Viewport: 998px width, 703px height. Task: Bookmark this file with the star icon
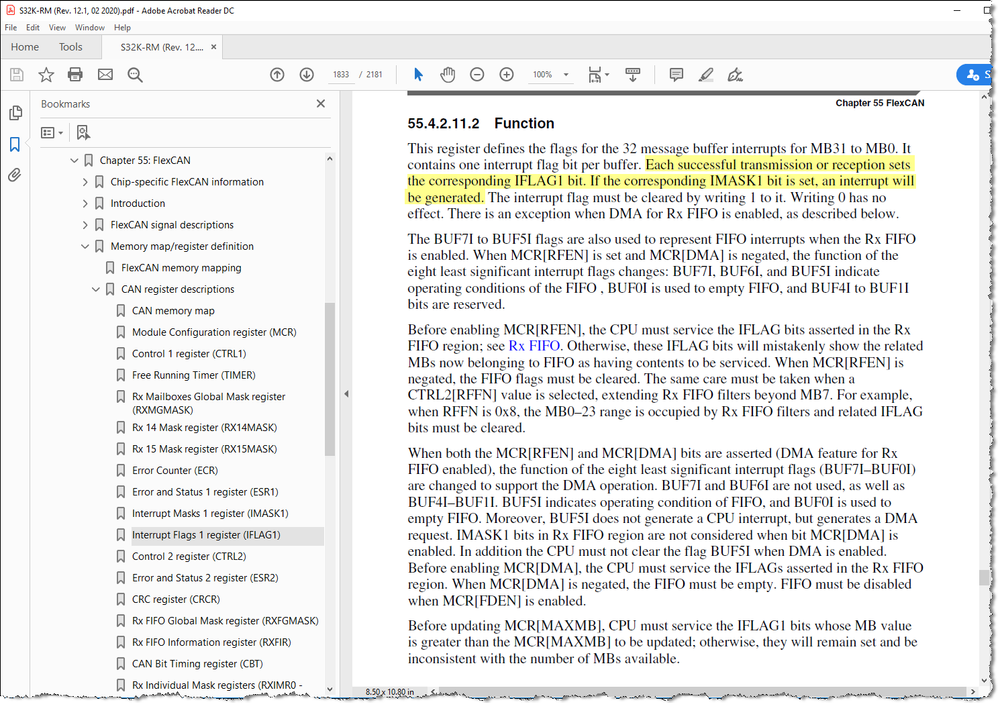pos(46,74)
